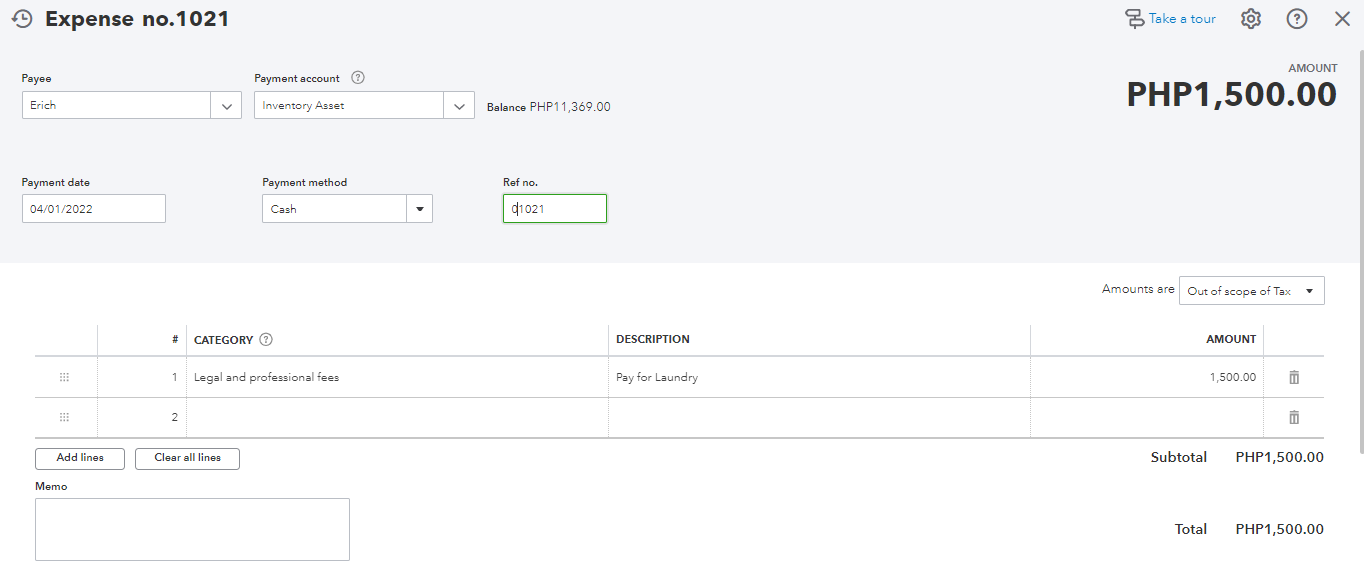The height and width of the screenshot is (573, 1364).
Task: Open the Payment method dropdown
Action: [x=419, y=209]
